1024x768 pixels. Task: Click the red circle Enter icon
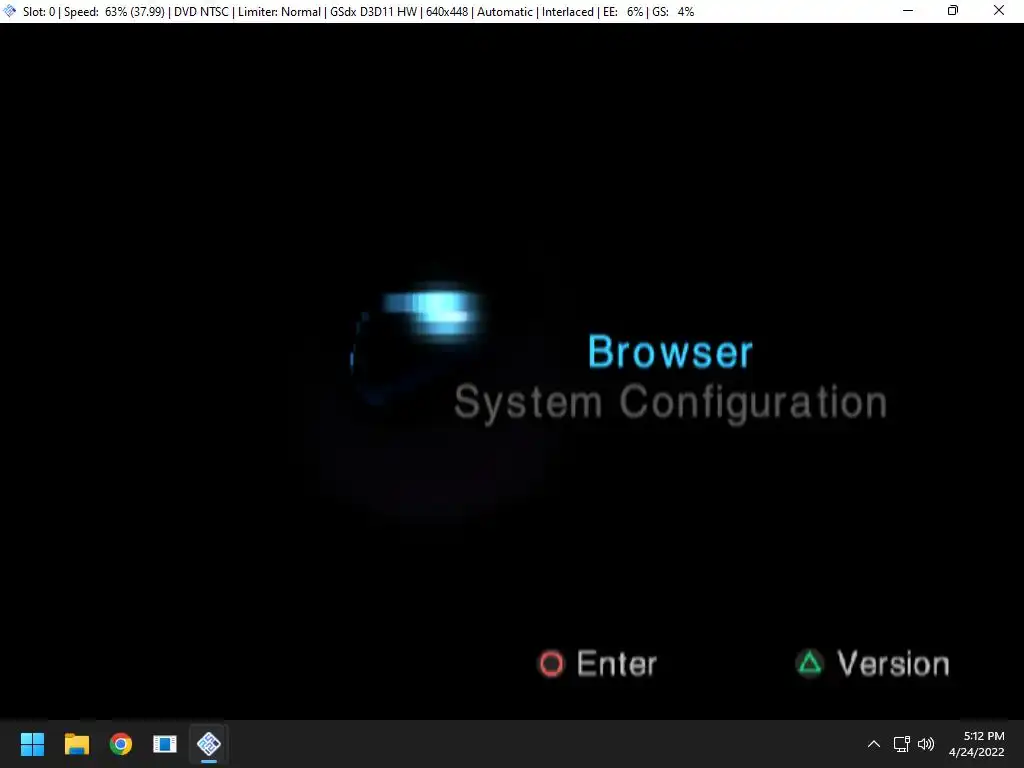coord(551,664)
